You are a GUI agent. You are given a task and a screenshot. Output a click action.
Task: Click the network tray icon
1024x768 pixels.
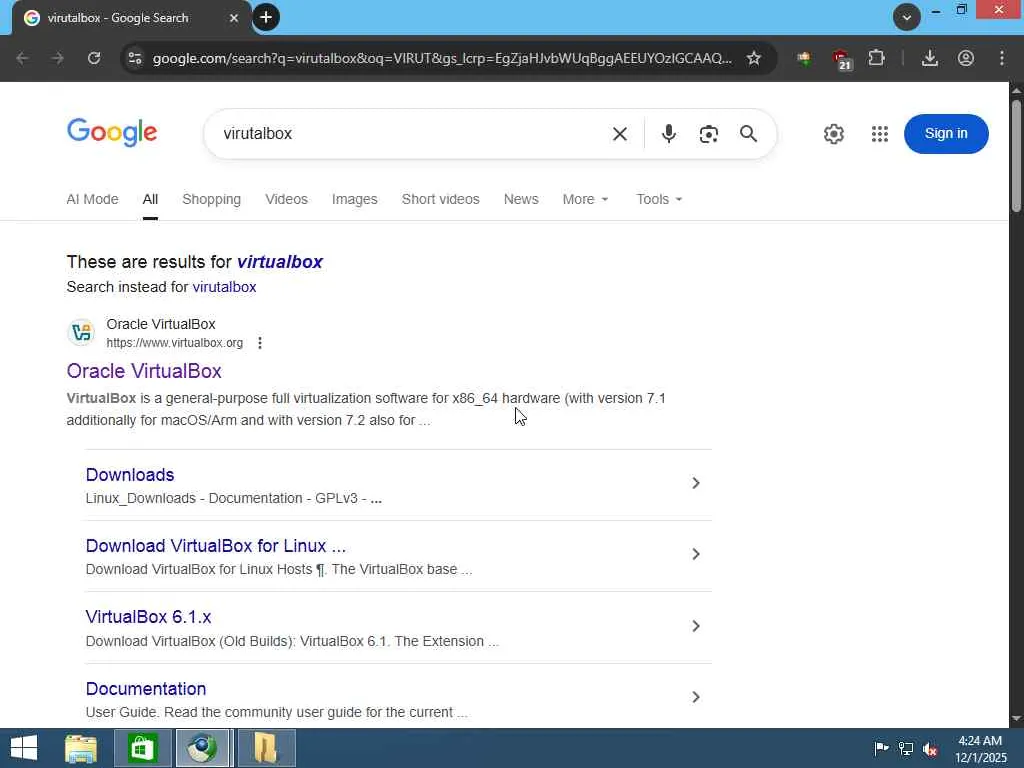tap(906, 748)
